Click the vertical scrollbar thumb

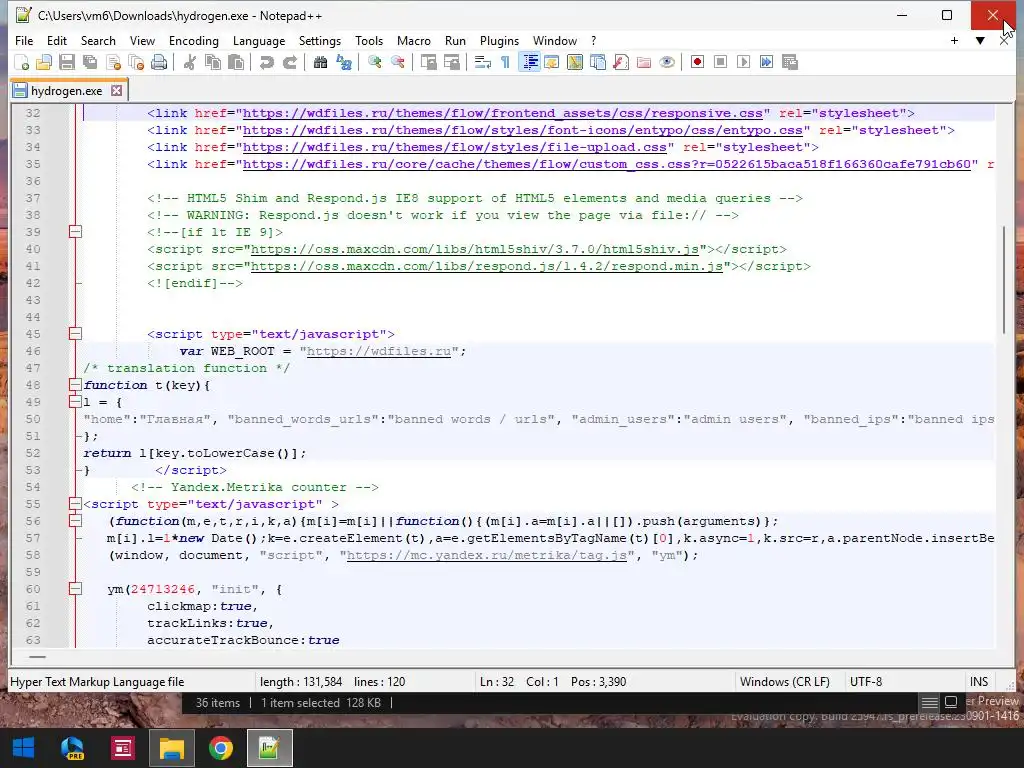click(x=1005, y=280)
